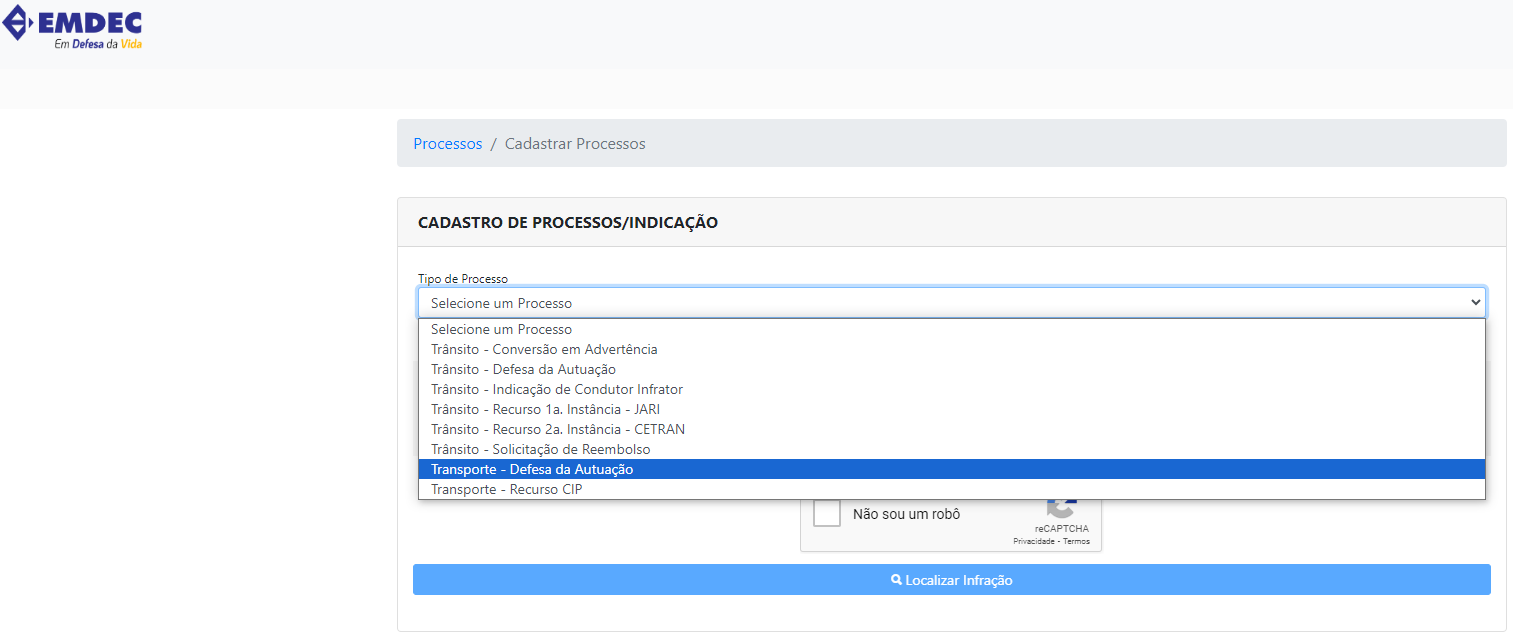Select 'Trânsito - Defesa da Autuação' option
Image resolution: width=1513 pixels, height=639 pixels.
(523, 369)
